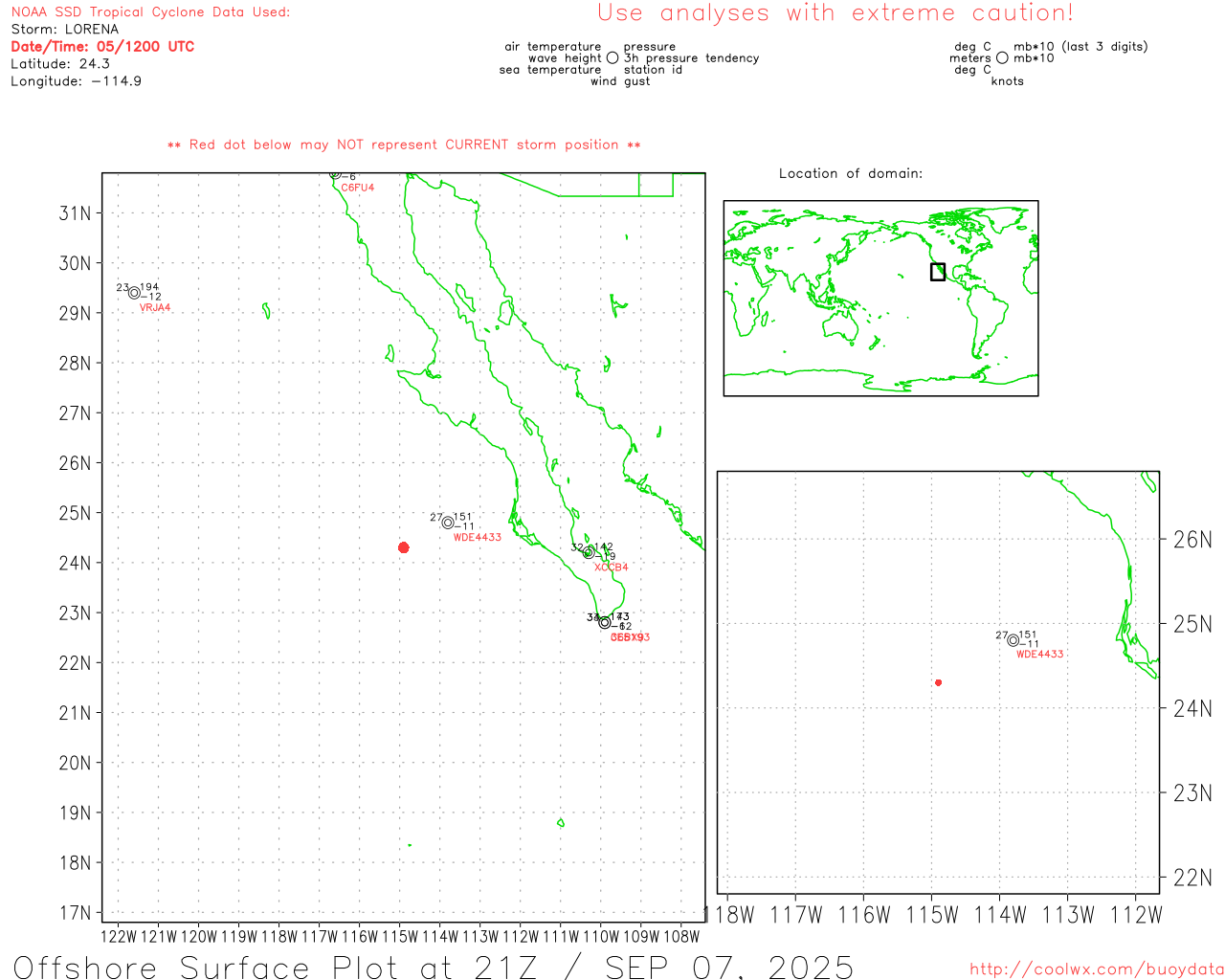This screenshot has height=980, width=1225.
Task: Select the WDE4433 station circle in inset map
Action: pos(1013,640)
